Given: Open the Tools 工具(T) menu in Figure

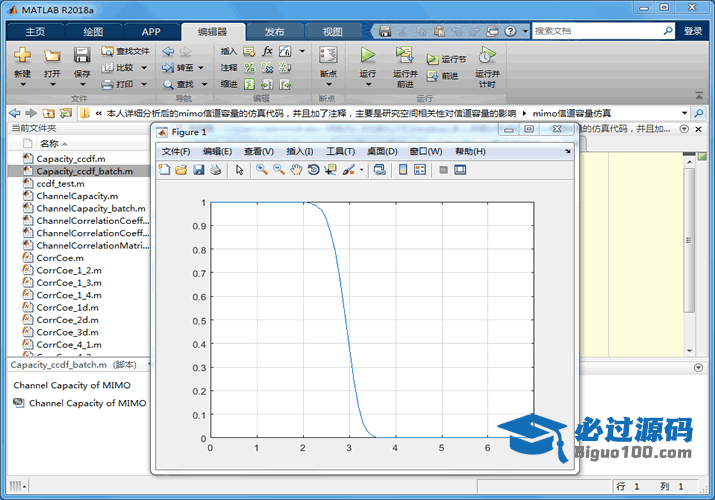Looking at the screenshot, I should [x=340, y=151].
